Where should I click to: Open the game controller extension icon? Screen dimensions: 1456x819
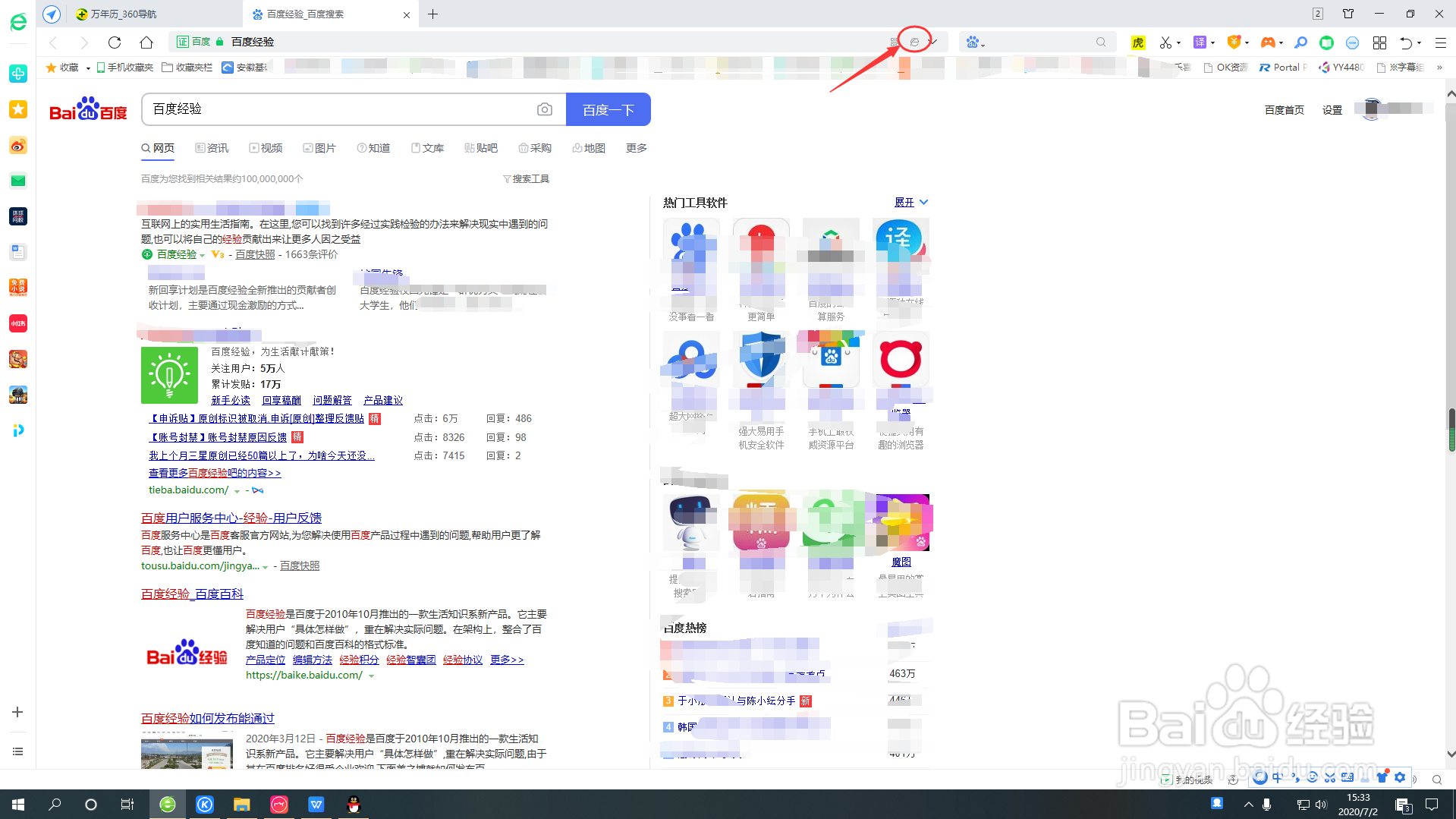(x=1268, y=43)
